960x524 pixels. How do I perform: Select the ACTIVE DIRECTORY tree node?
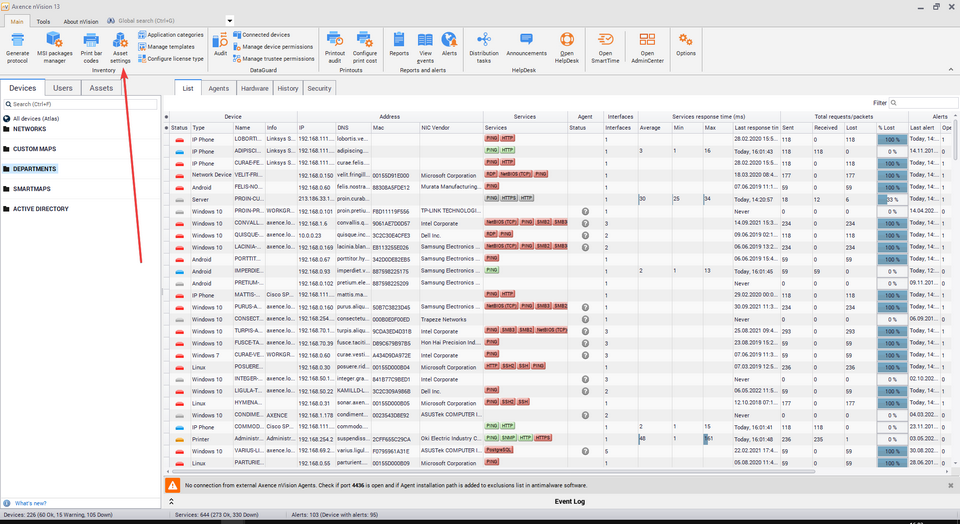pyautogui.click(x=40, y=209)
